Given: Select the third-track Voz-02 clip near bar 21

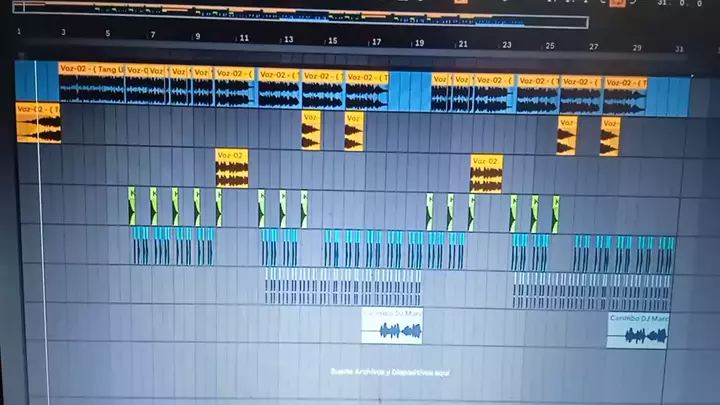Looking at the screenshot, I should (x=486, y=174).
